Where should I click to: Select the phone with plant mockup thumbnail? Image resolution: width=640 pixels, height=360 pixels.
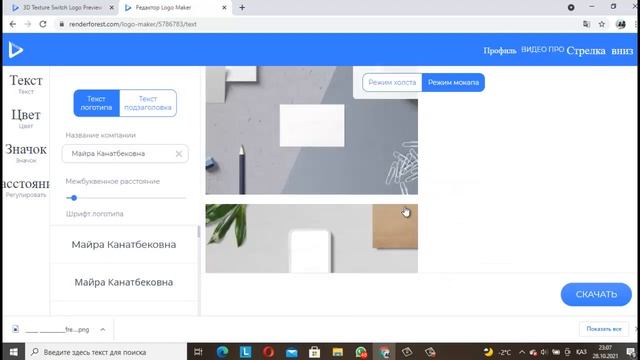click(311, 238)
